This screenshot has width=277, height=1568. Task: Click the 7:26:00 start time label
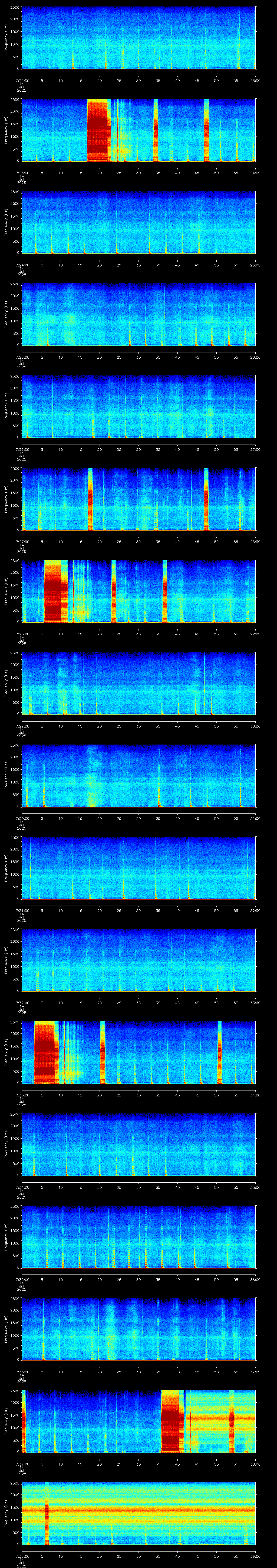click(22, 450)
